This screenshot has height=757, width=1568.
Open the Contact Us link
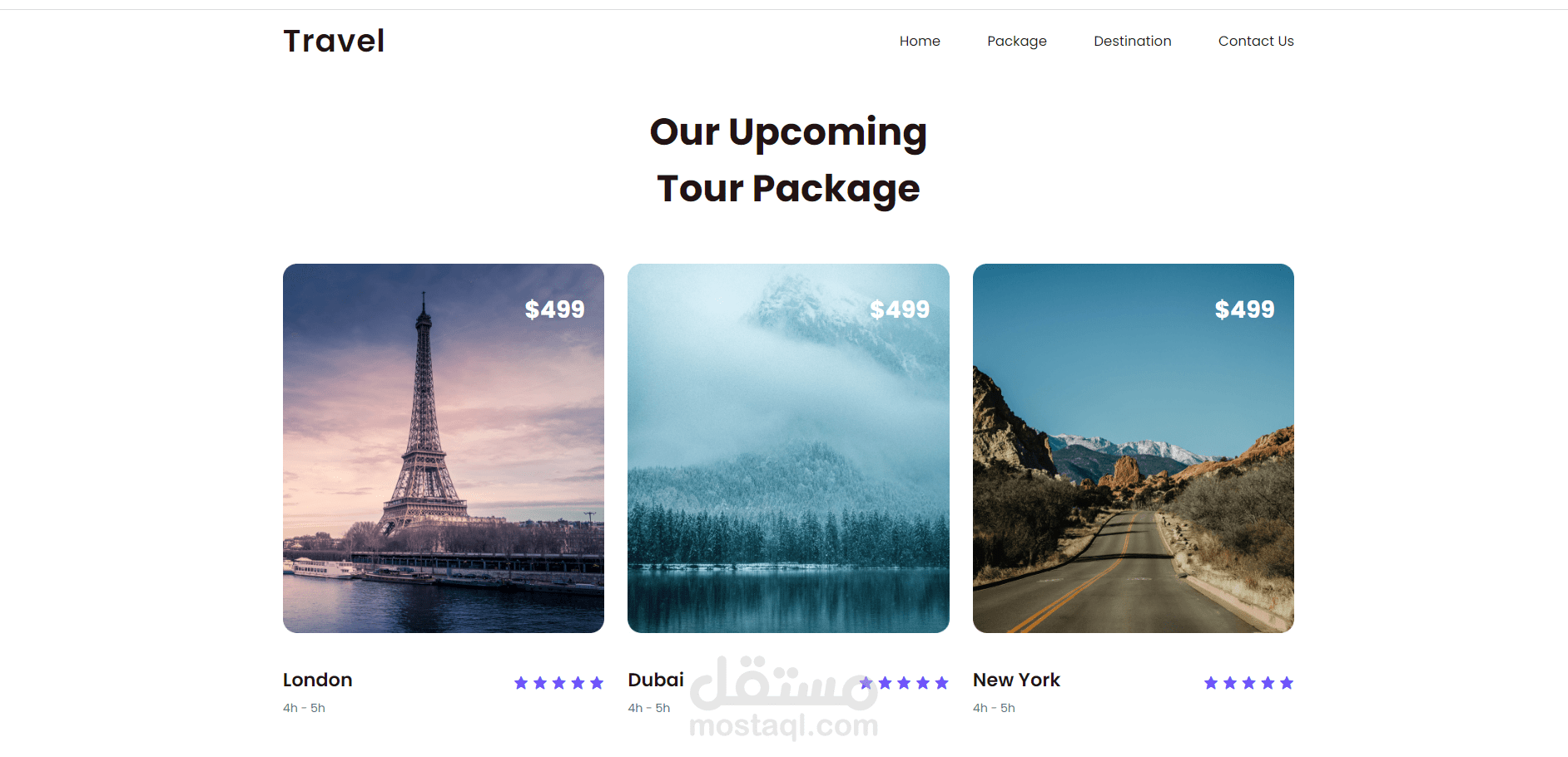click(1256, 41)
